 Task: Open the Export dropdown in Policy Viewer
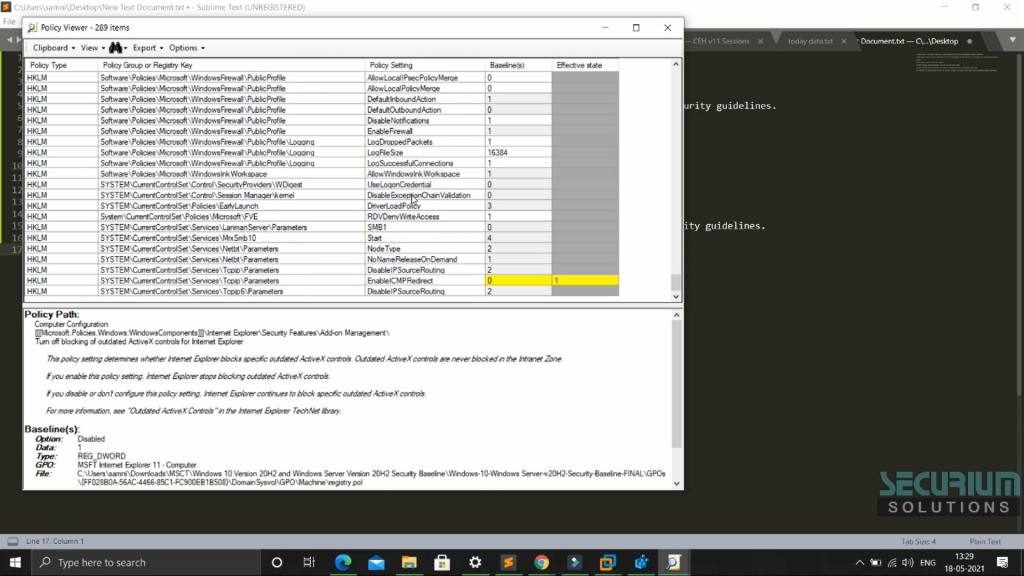tap(148, 48)
